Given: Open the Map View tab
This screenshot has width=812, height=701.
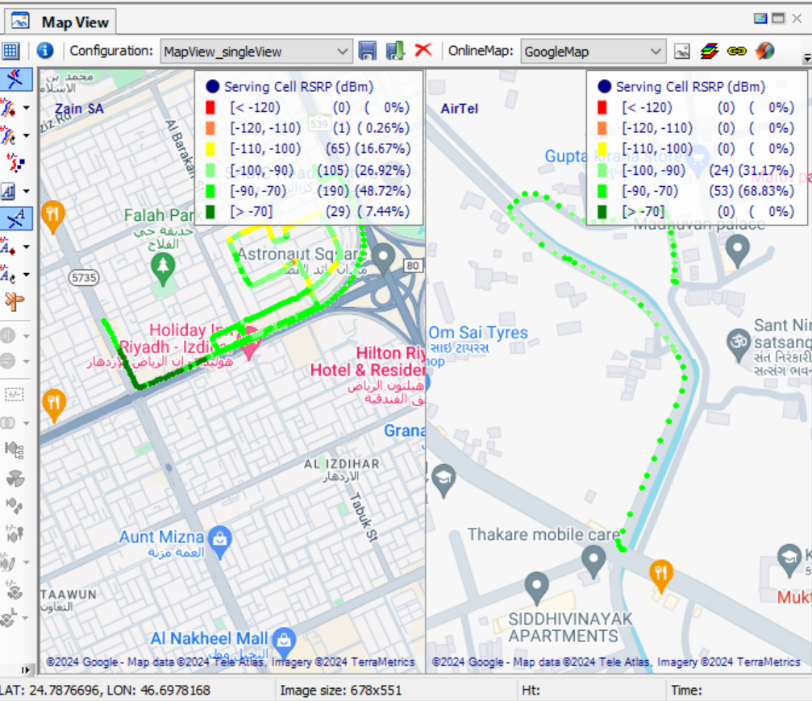Looking at the screenshot, I should tap(60, 22).
